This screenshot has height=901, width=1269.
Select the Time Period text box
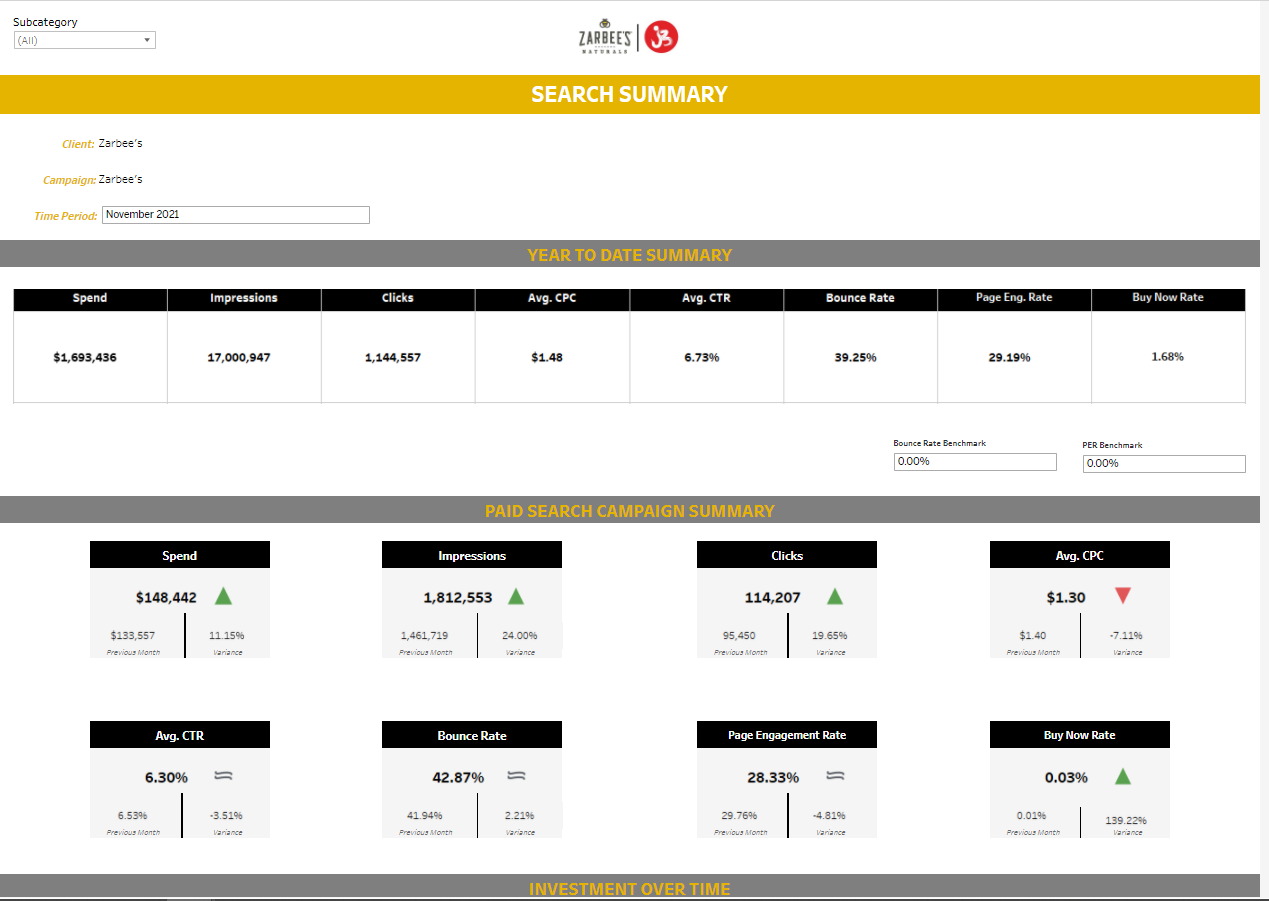coord(235,214)
